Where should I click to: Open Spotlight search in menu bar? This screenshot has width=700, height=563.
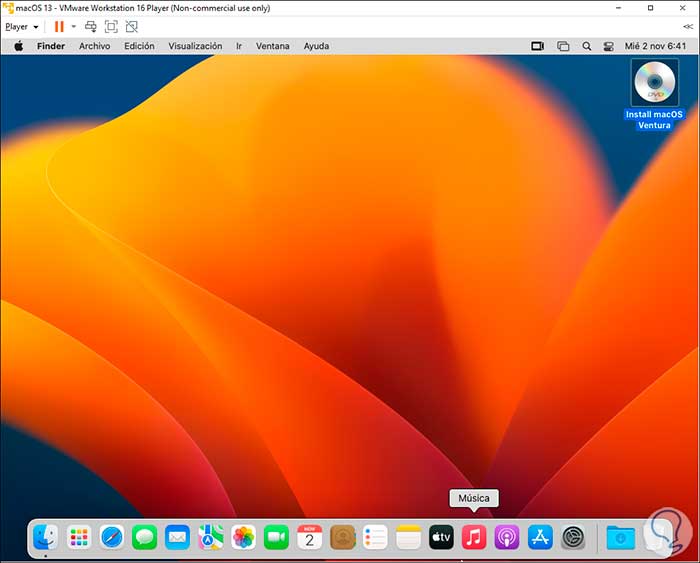pyautogui.click(x=587, y=46)
